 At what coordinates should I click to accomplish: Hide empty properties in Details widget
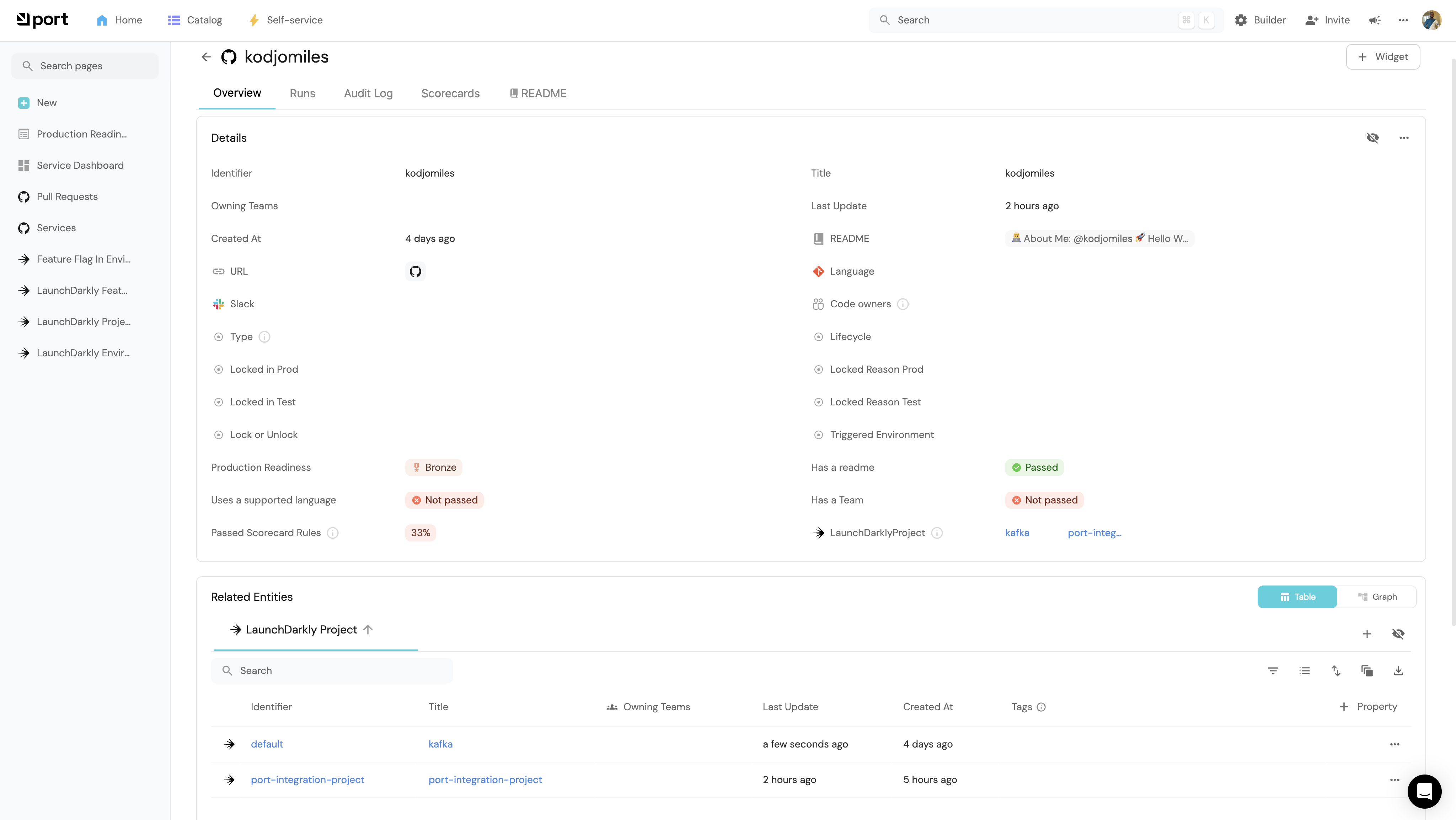(x=1373, y=138)
